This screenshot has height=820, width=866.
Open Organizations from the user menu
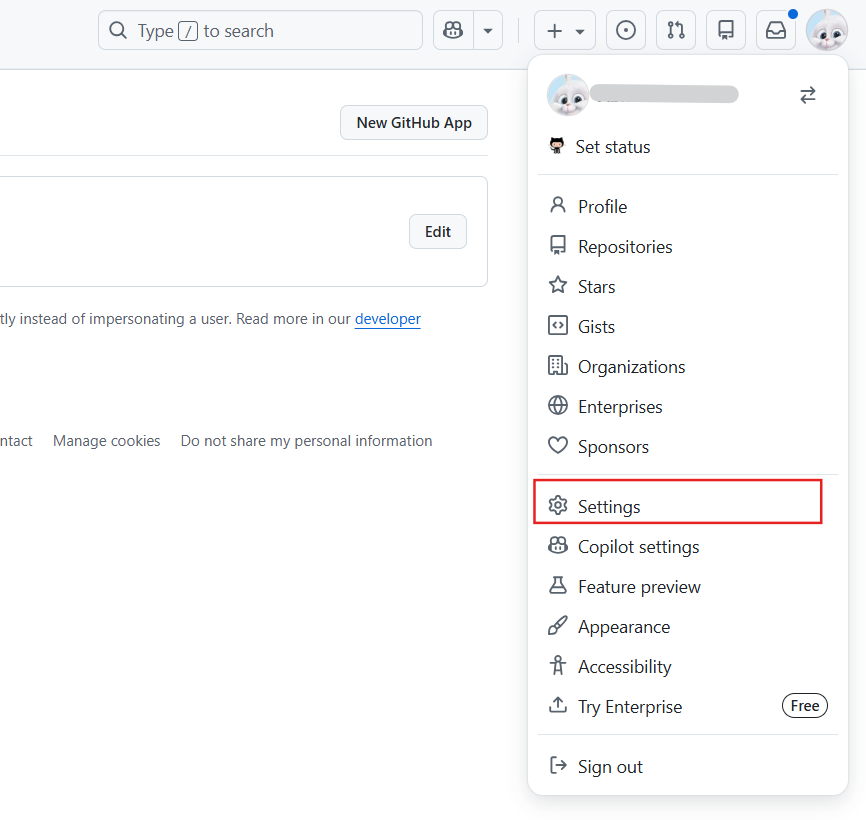tap(688, 367)
